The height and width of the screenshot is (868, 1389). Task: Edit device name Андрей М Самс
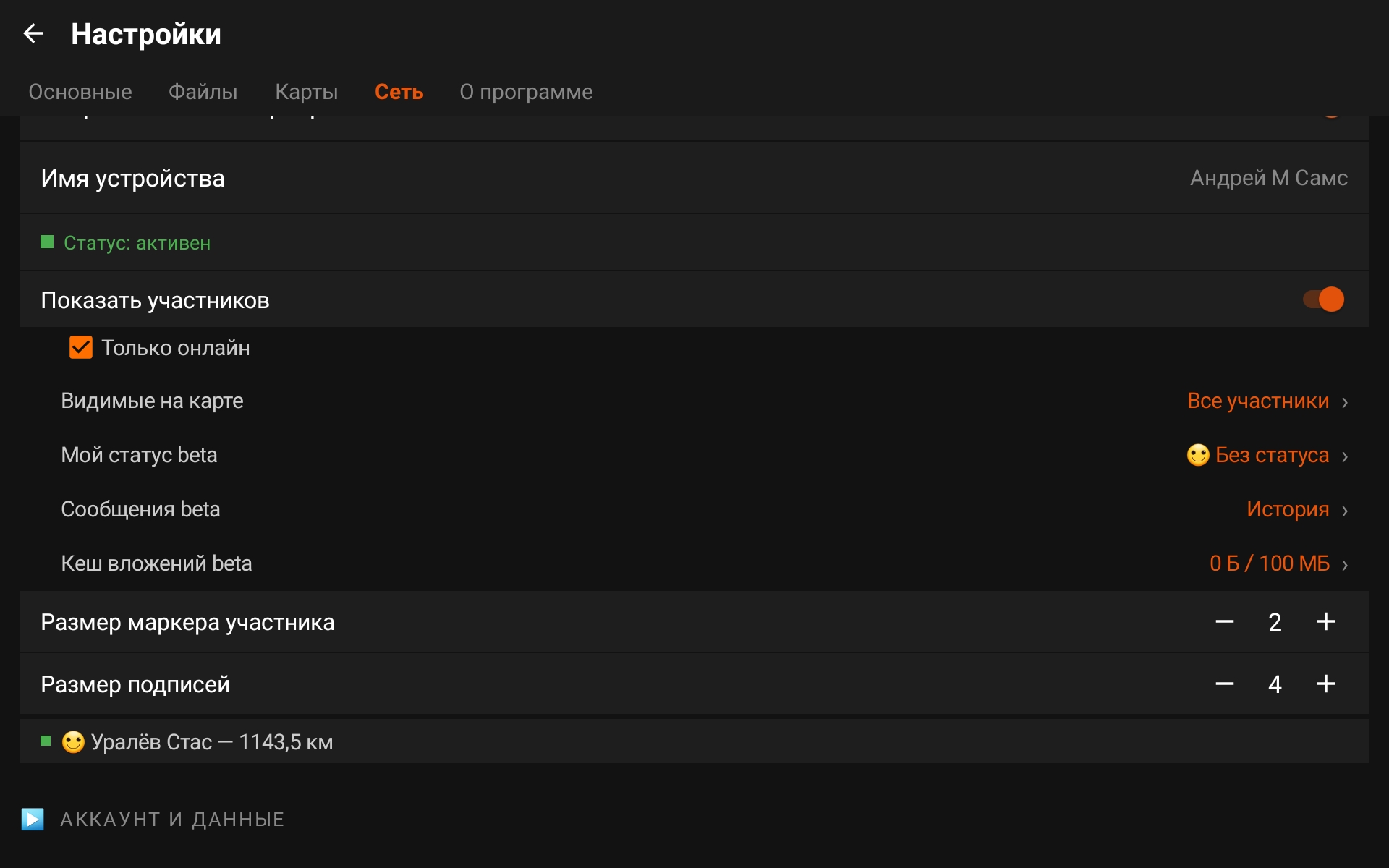(x=1268, y=178)
